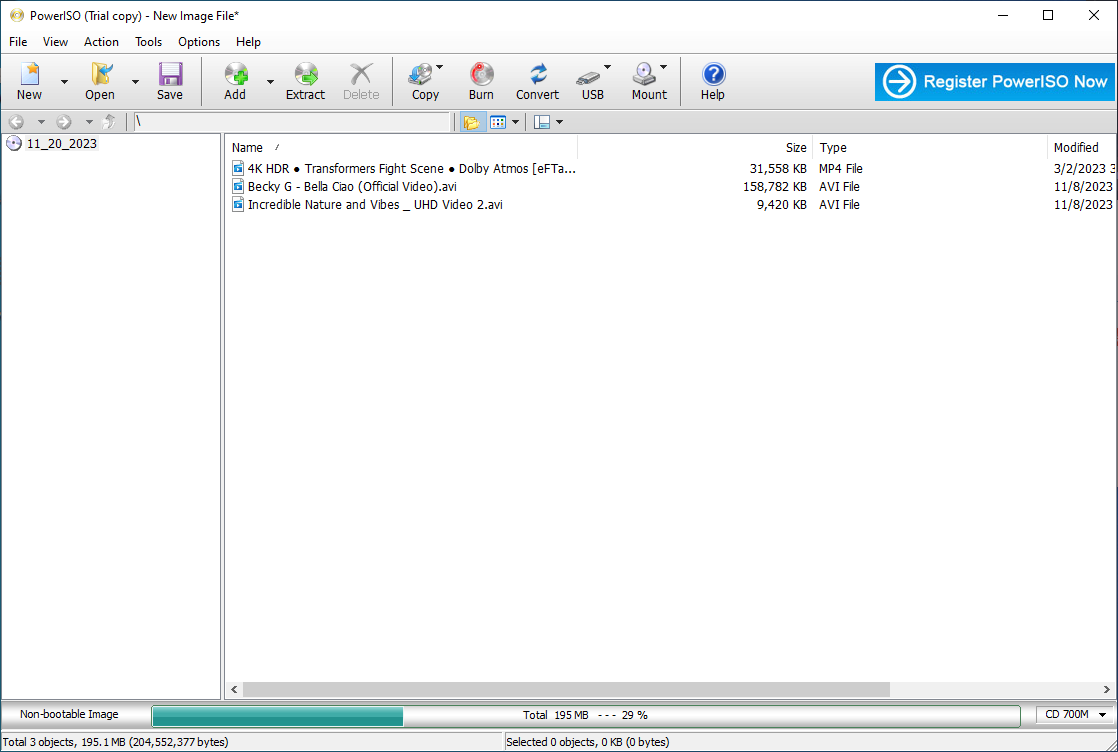Click the disc capacity progress bar
The height and width of the screenshot is (752, 1118).
[x=585, y=715]
